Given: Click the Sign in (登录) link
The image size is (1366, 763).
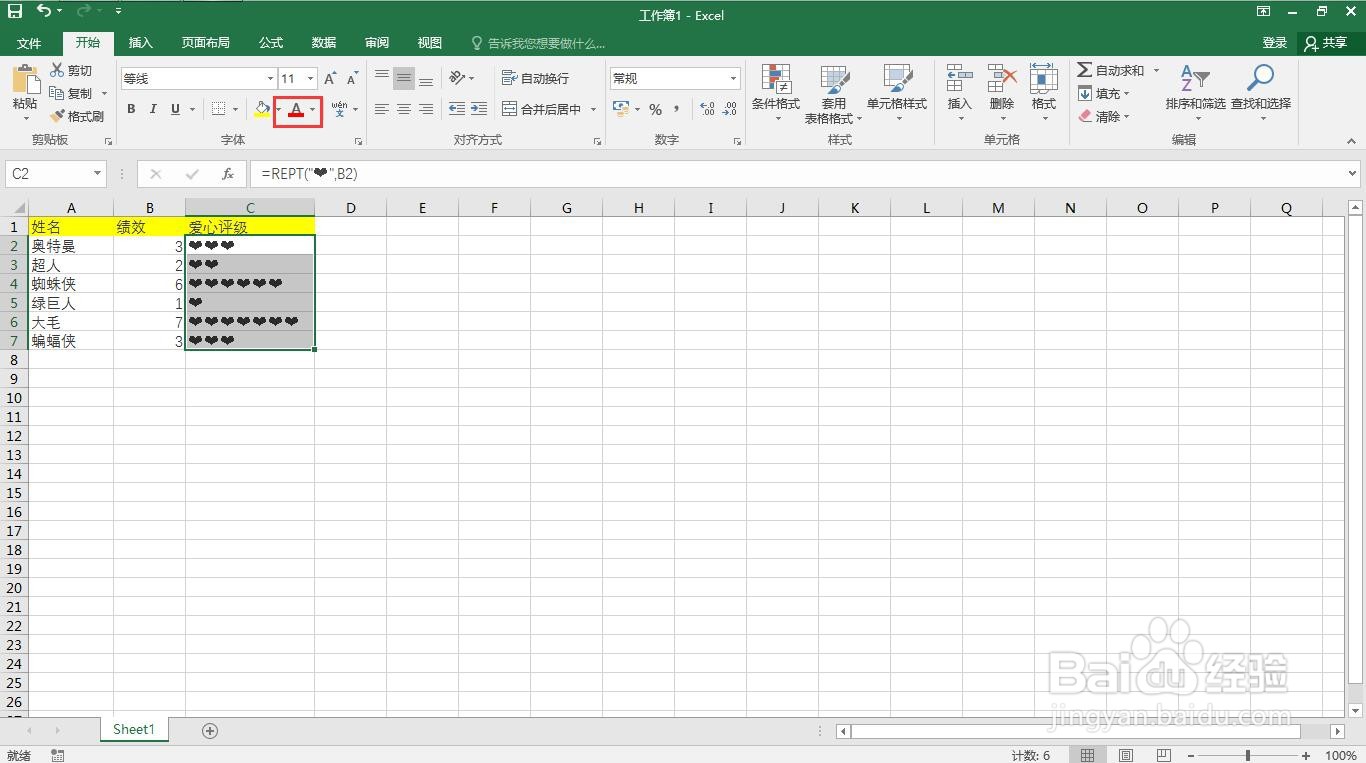Looking at the screenshot, I should tap(1275, 43).
